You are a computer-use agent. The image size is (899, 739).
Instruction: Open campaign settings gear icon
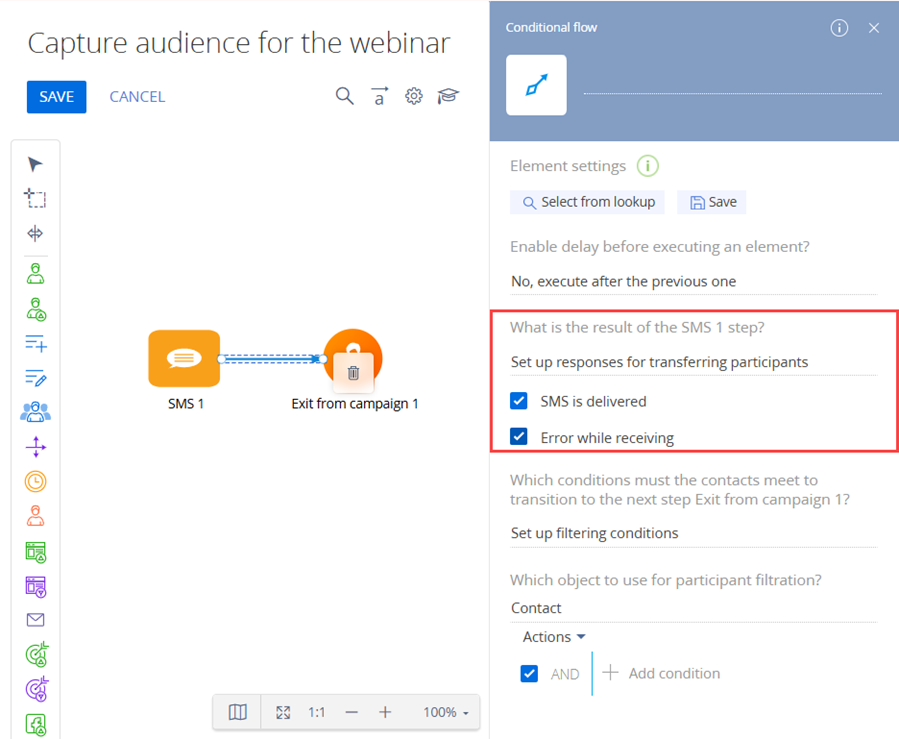tap(414, 96)
